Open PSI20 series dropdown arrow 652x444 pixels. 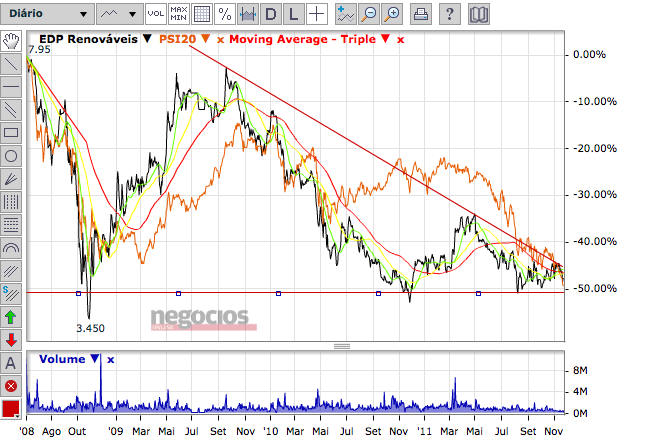tap(205, 39)
